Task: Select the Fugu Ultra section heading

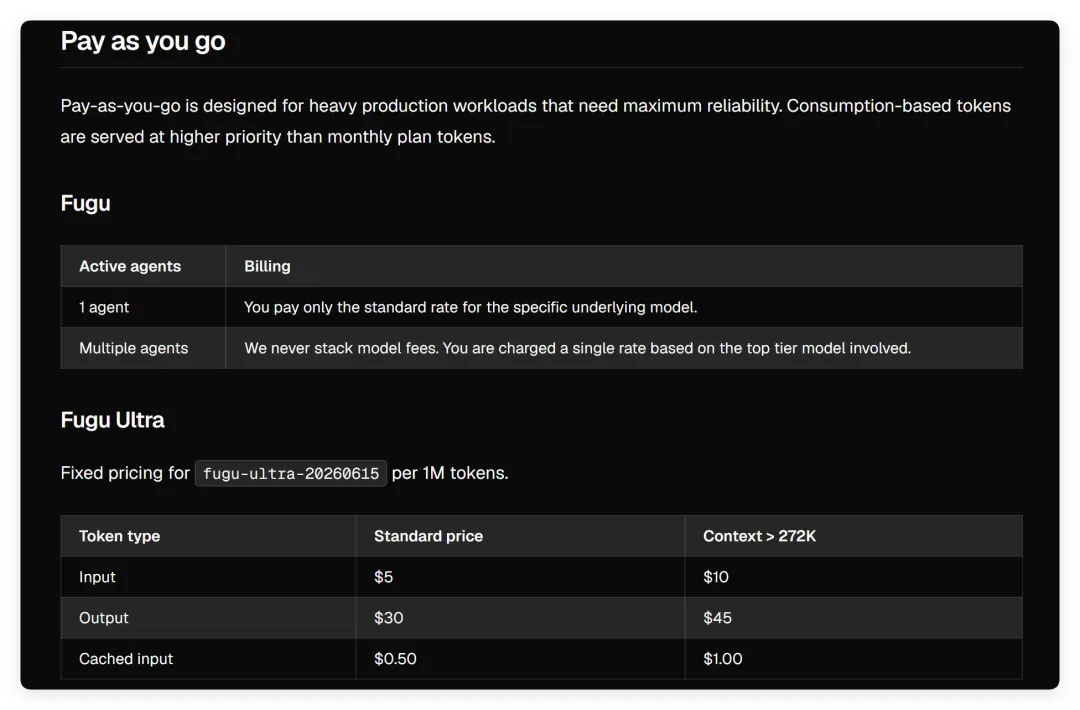Action: coord(112,420)
